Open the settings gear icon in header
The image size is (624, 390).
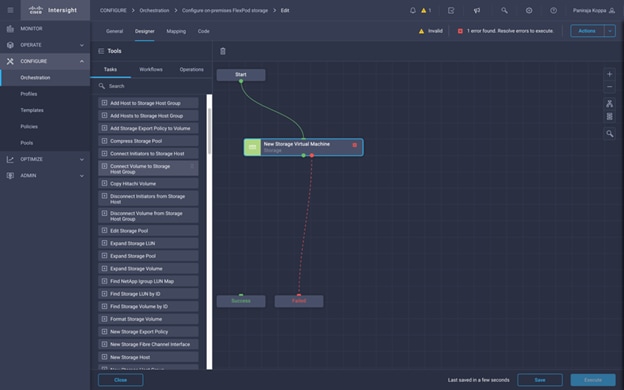[x=529, y=11]
